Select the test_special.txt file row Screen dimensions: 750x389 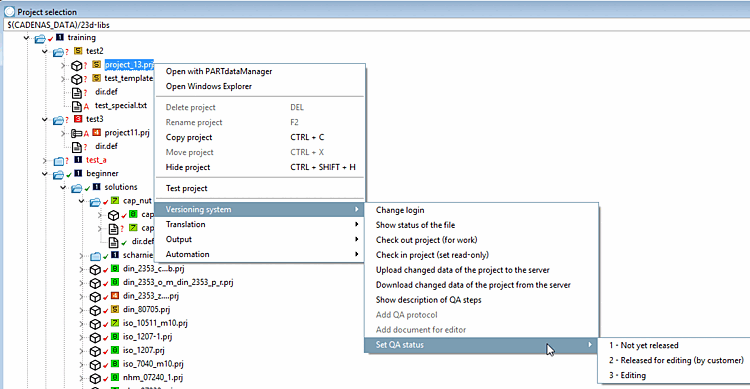121,105
